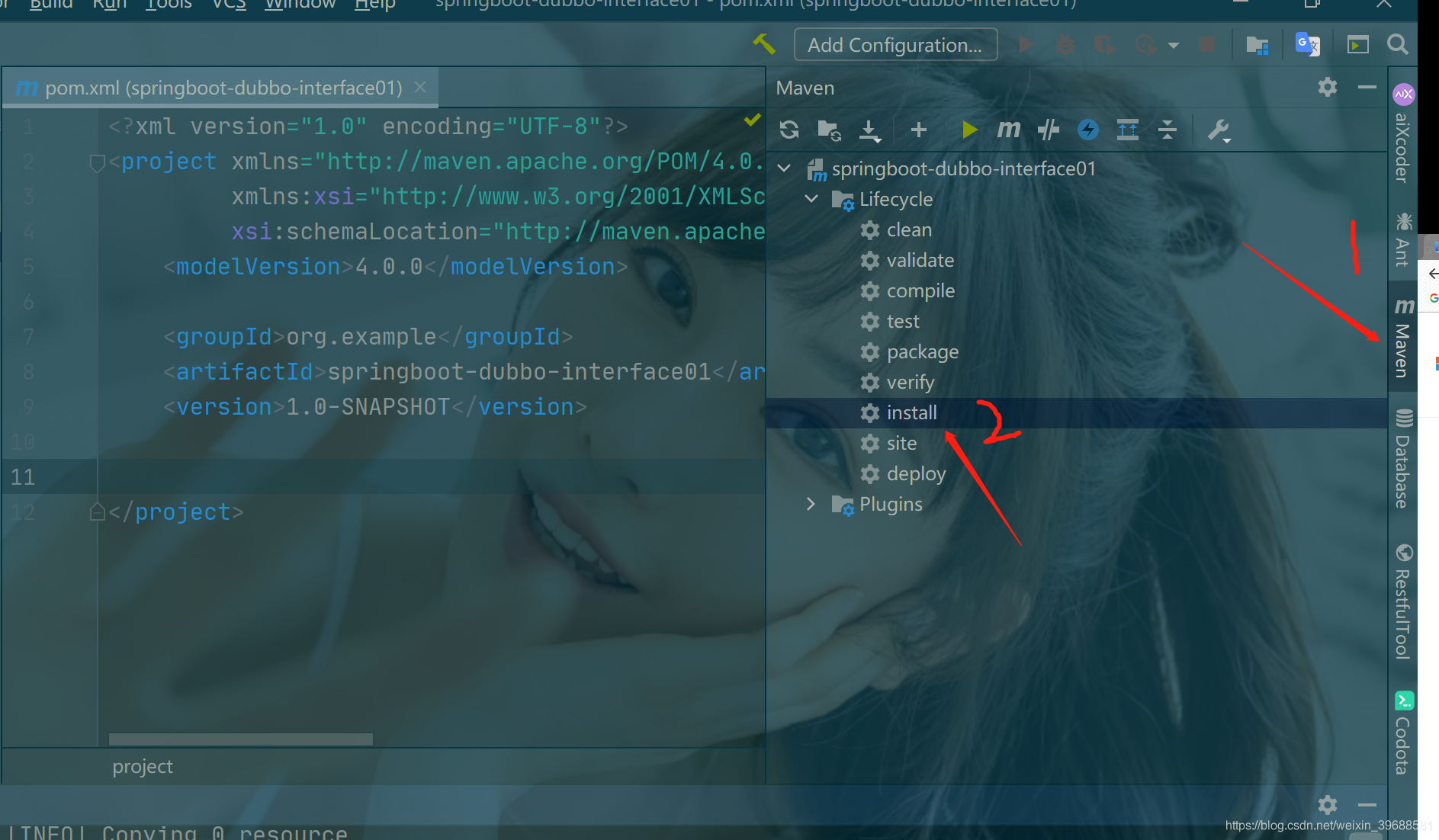Select install lifecycle goal
This screenshot has height=840, width=1439.
coord(912,412)
